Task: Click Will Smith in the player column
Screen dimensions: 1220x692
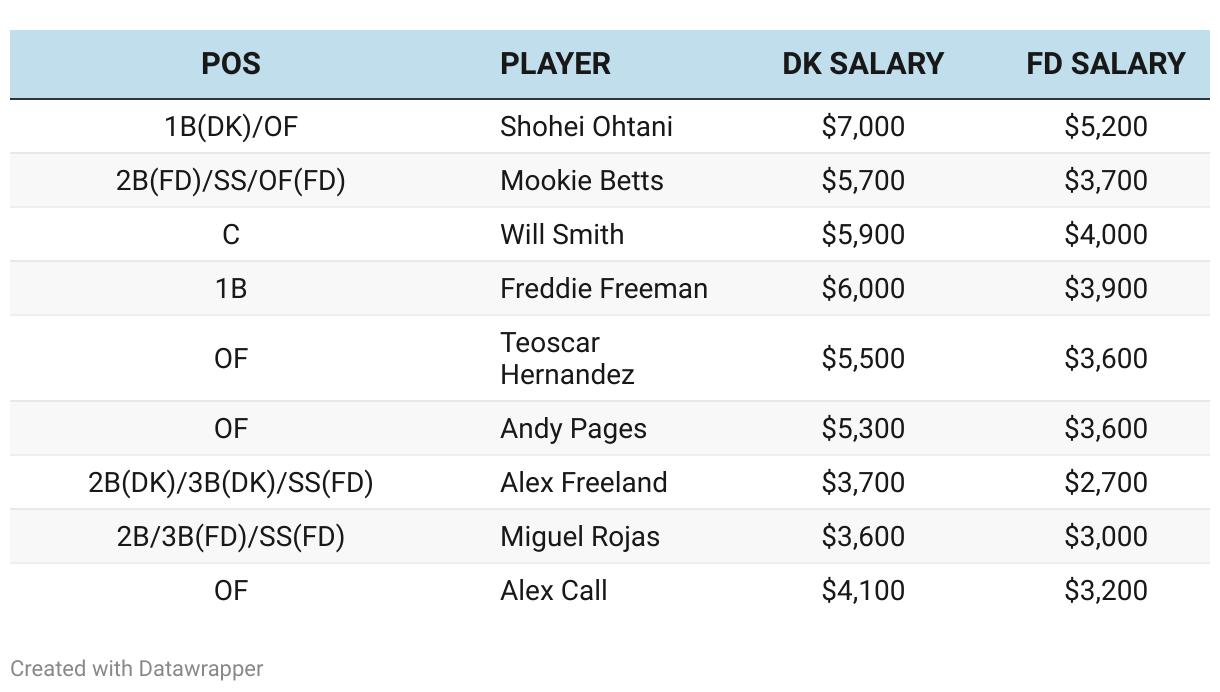Action: coord(562,235)
